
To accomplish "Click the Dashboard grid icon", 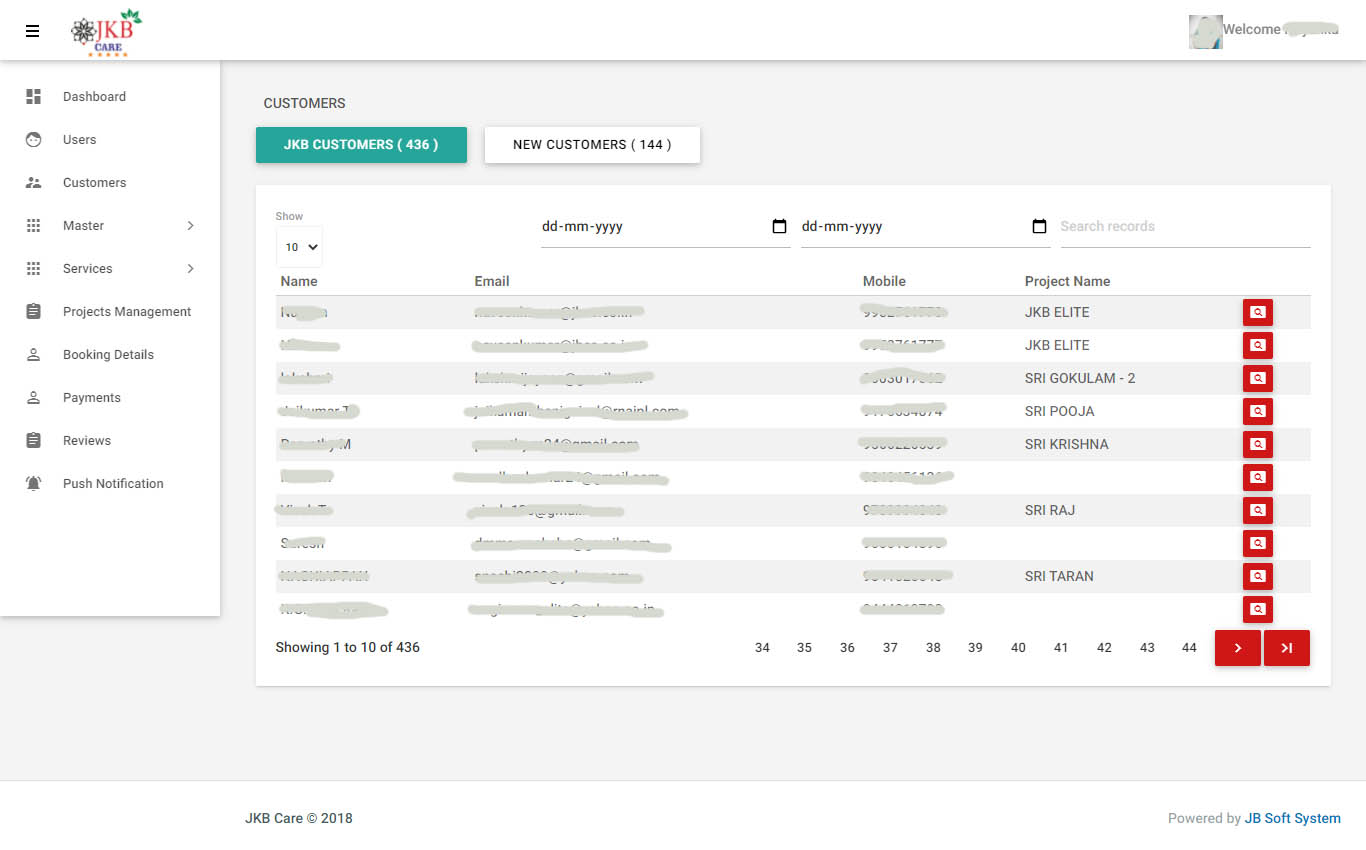I will (x=34, y=97).
